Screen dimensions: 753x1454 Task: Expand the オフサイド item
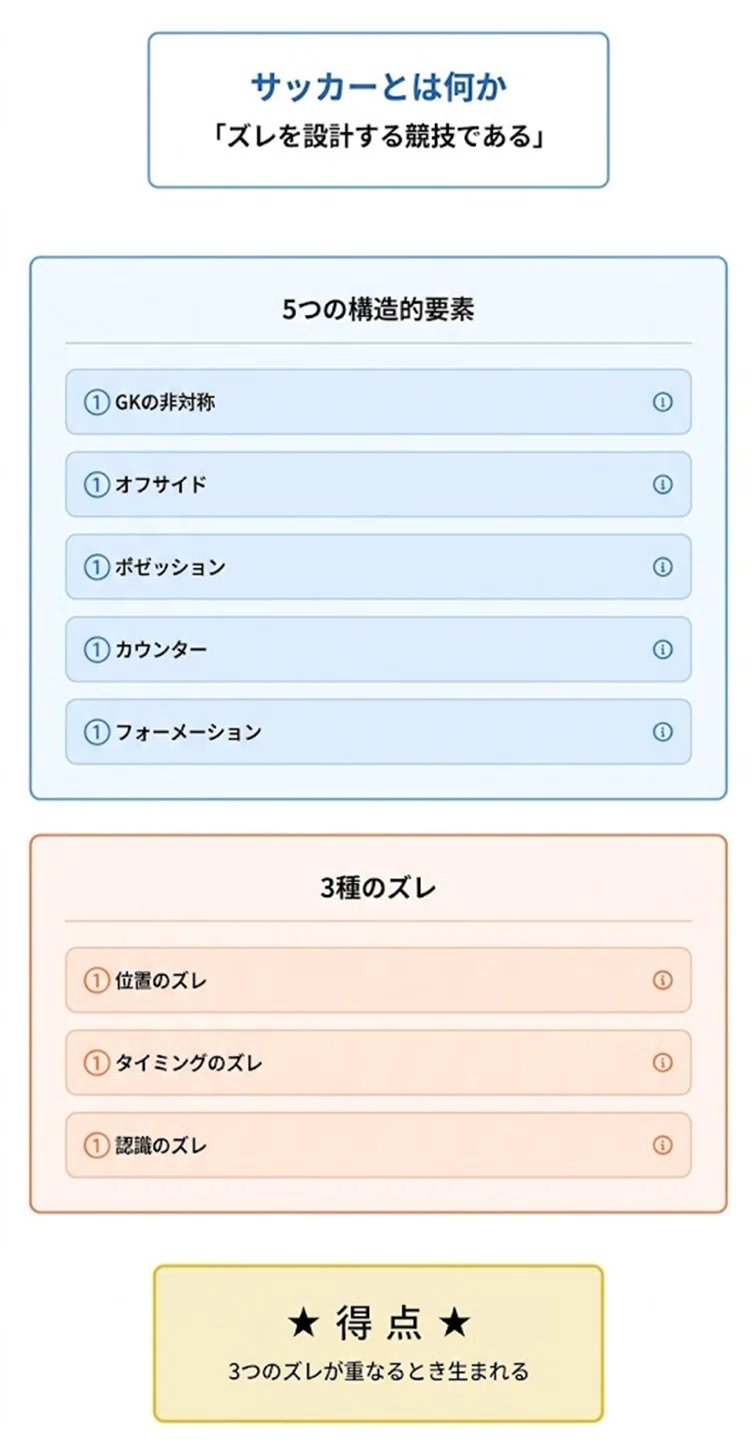[378, 484]
